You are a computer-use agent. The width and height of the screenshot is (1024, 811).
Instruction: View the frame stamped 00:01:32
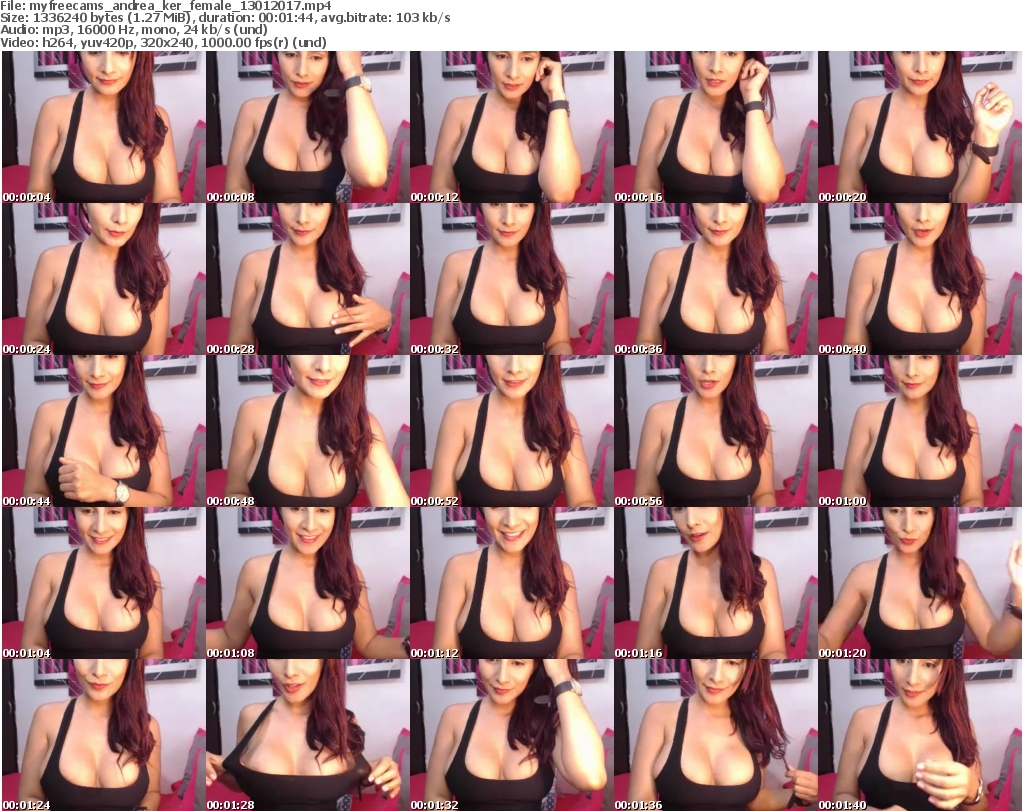(511, 735)
